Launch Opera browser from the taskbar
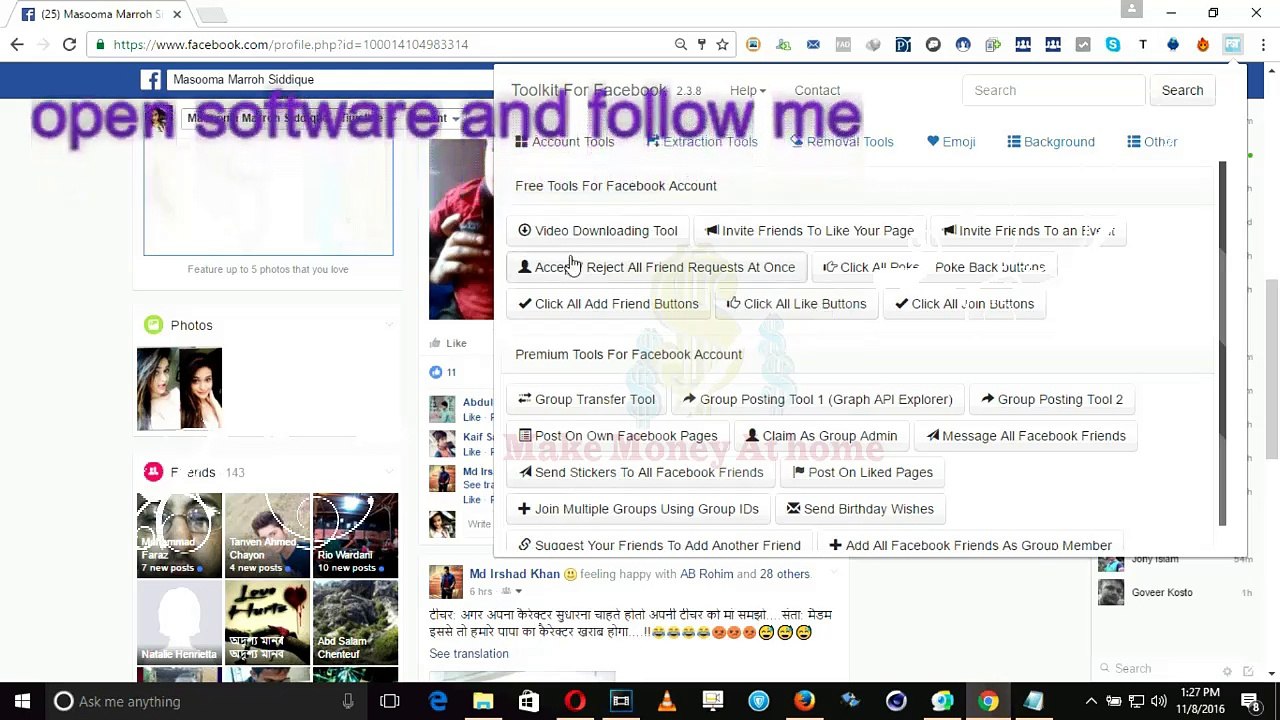Viewport: 1280px width, 720px height. click(x=575, y=701)
